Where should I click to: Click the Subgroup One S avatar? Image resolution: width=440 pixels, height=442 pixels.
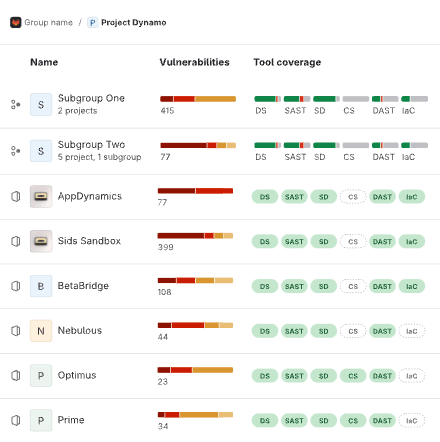[41, 104]
